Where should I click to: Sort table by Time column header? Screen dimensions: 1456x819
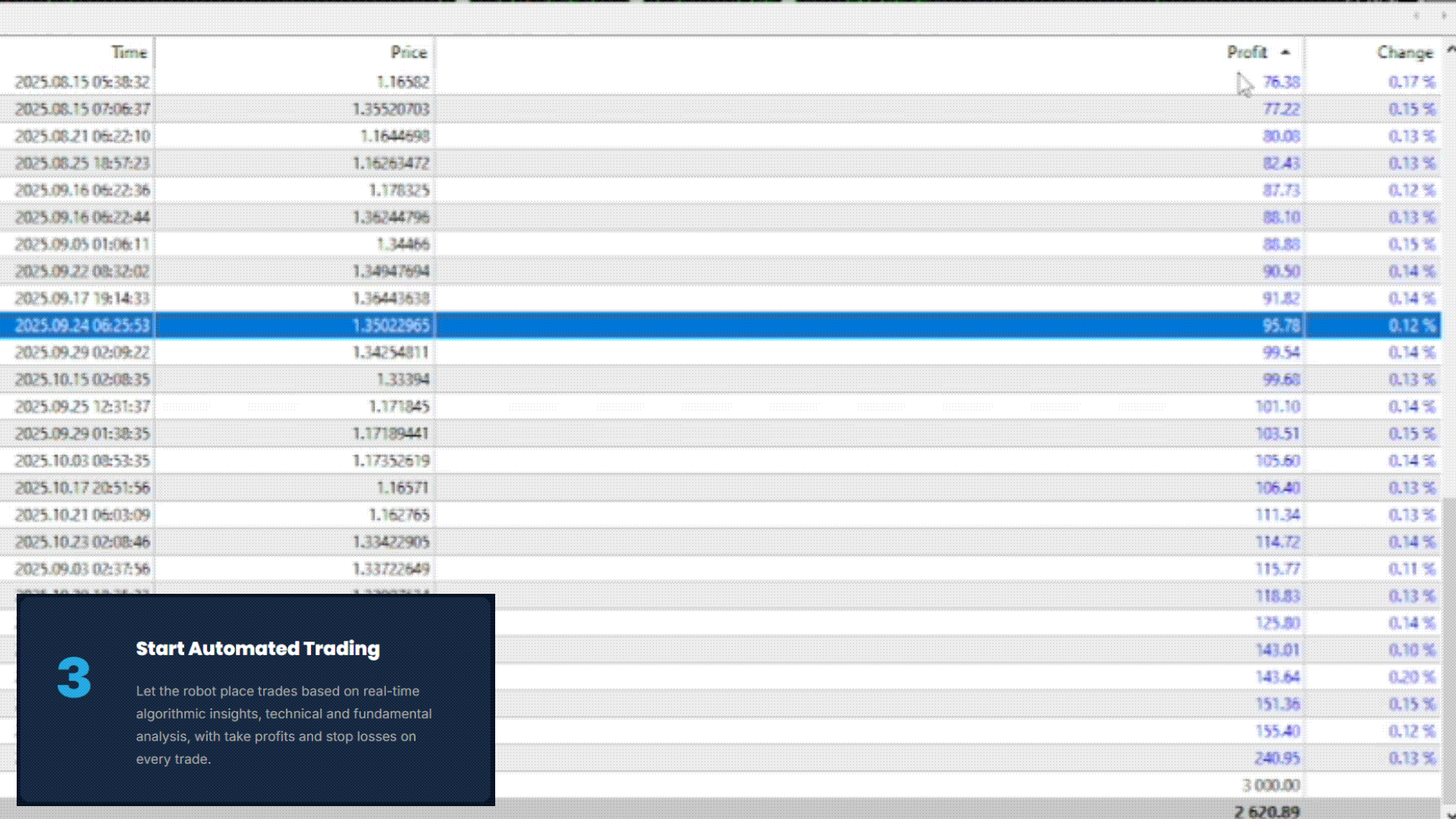(128, 52)
